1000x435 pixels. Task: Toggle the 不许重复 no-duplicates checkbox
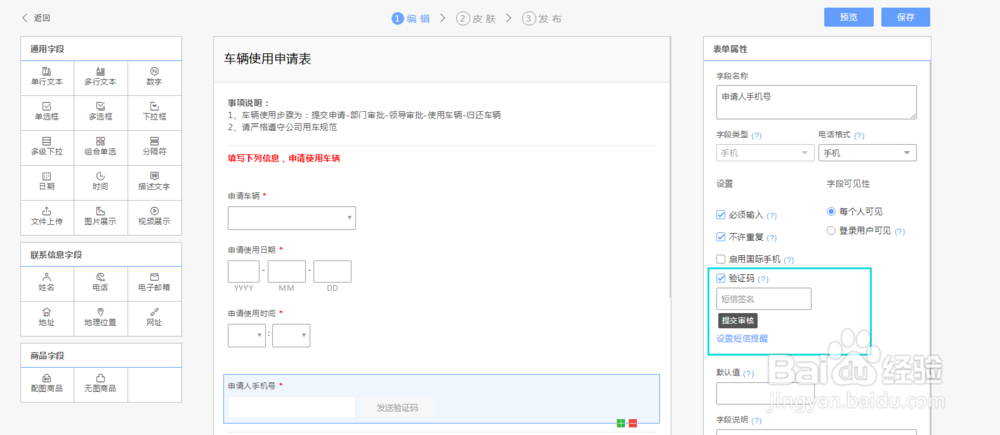(x=721, y=237)
